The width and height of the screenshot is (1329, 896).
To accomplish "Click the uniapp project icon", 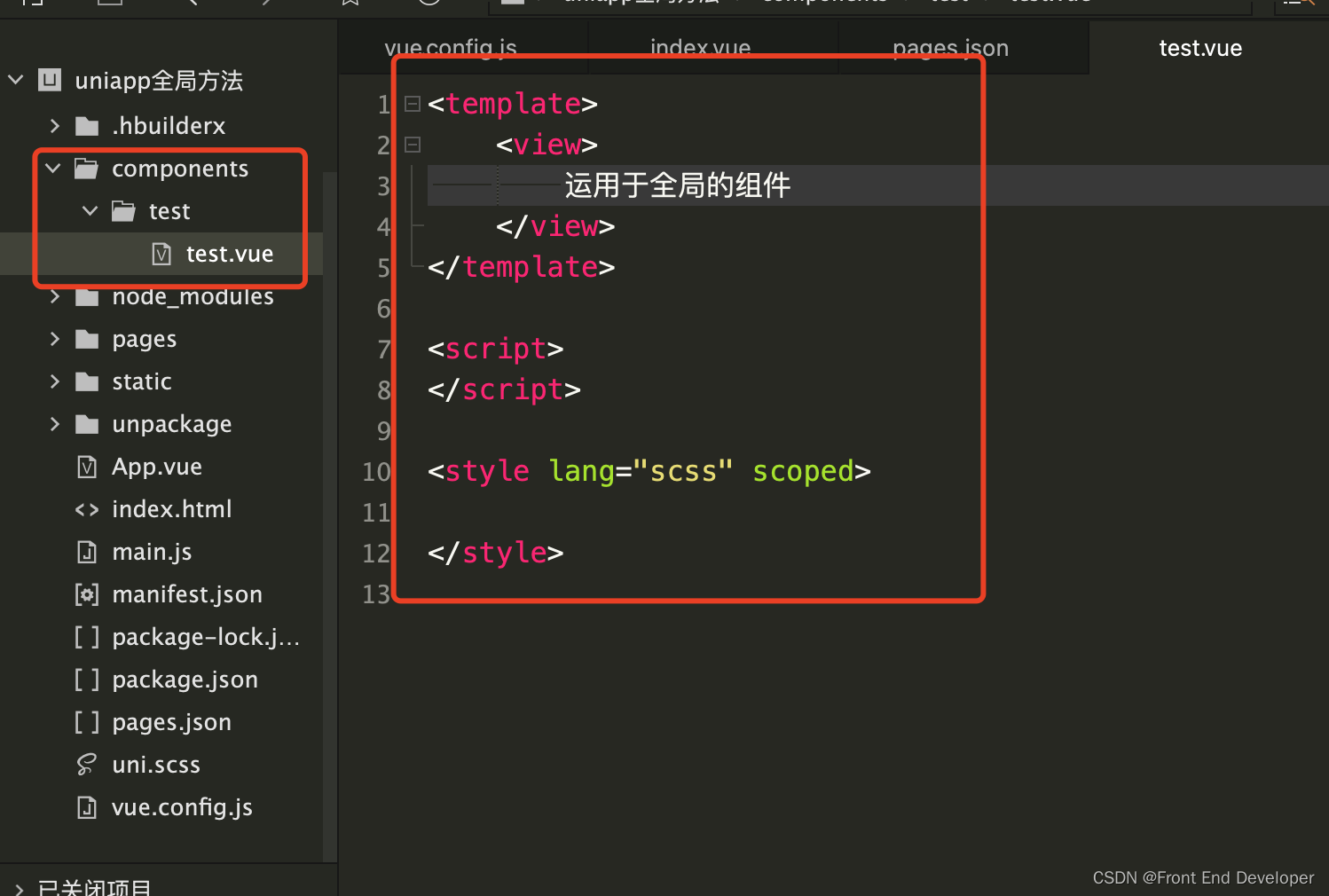I will 50,81.
